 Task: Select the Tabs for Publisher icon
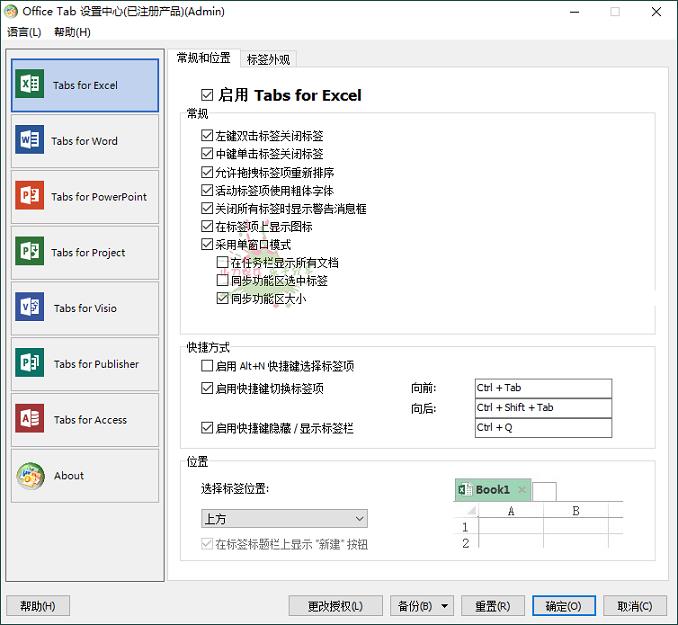30,364
